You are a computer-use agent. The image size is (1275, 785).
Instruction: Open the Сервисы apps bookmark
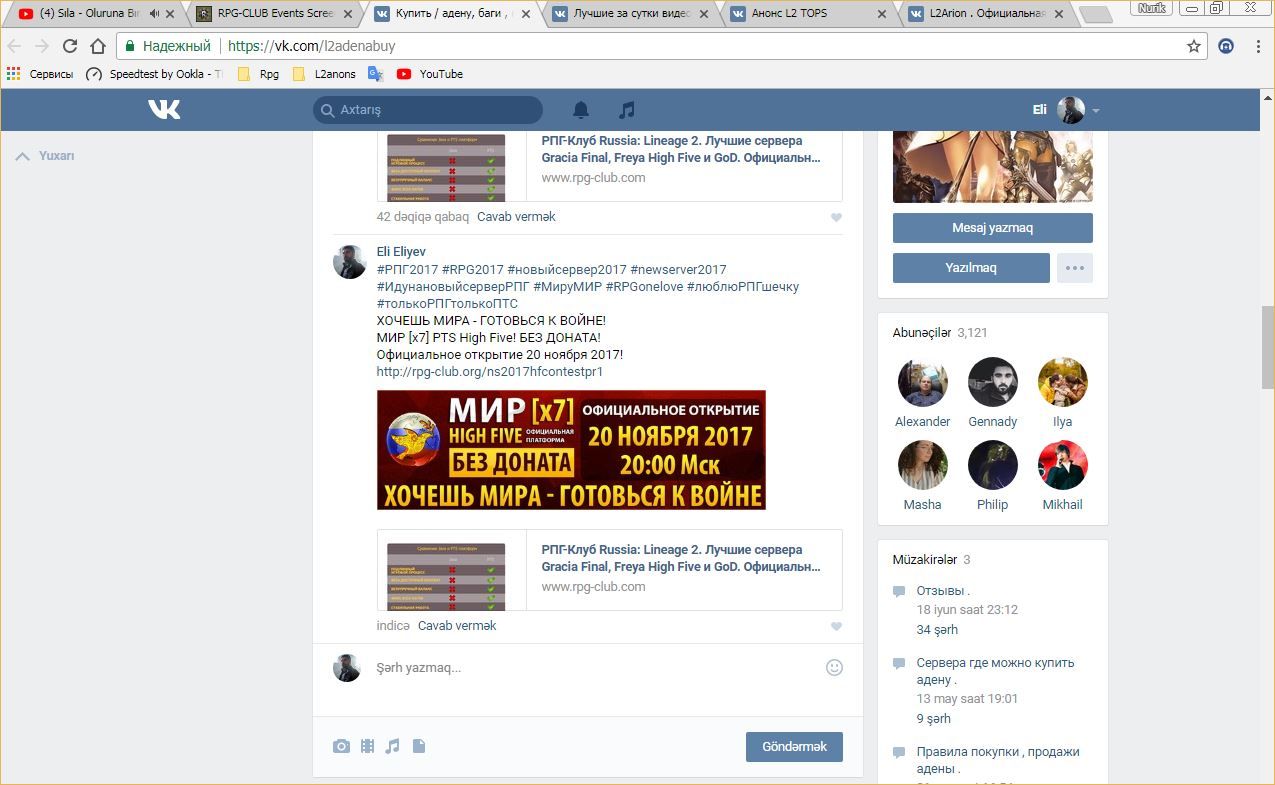click(40, 74)
